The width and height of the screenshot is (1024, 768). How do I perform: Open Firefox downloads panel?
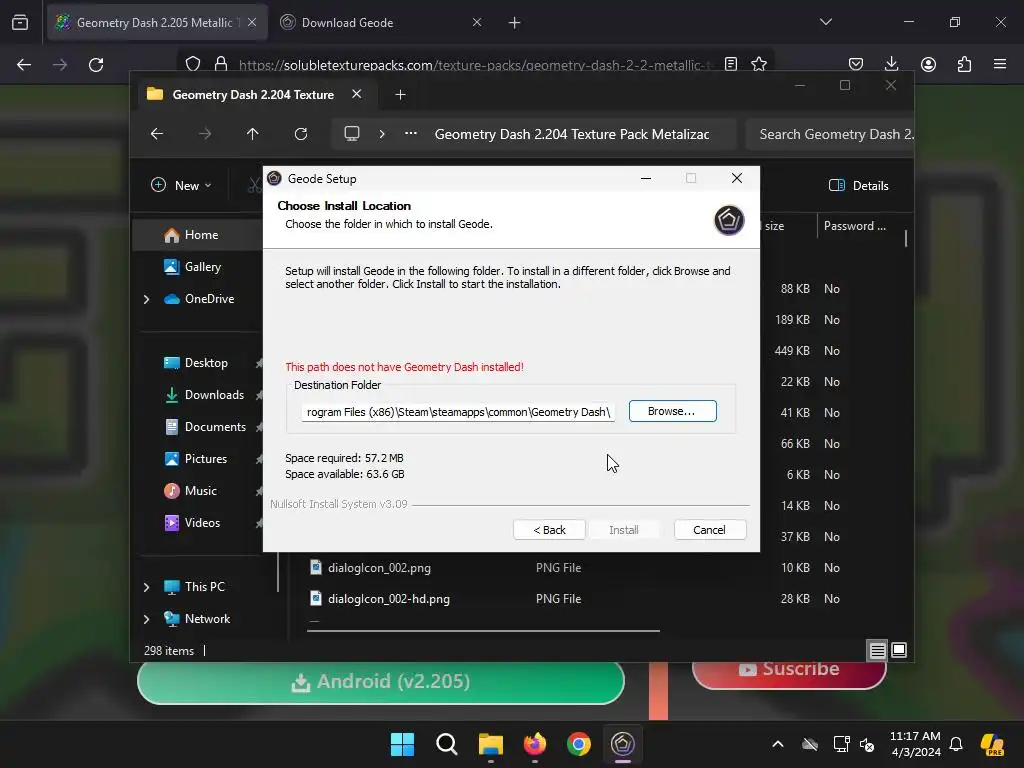(891, 64)
